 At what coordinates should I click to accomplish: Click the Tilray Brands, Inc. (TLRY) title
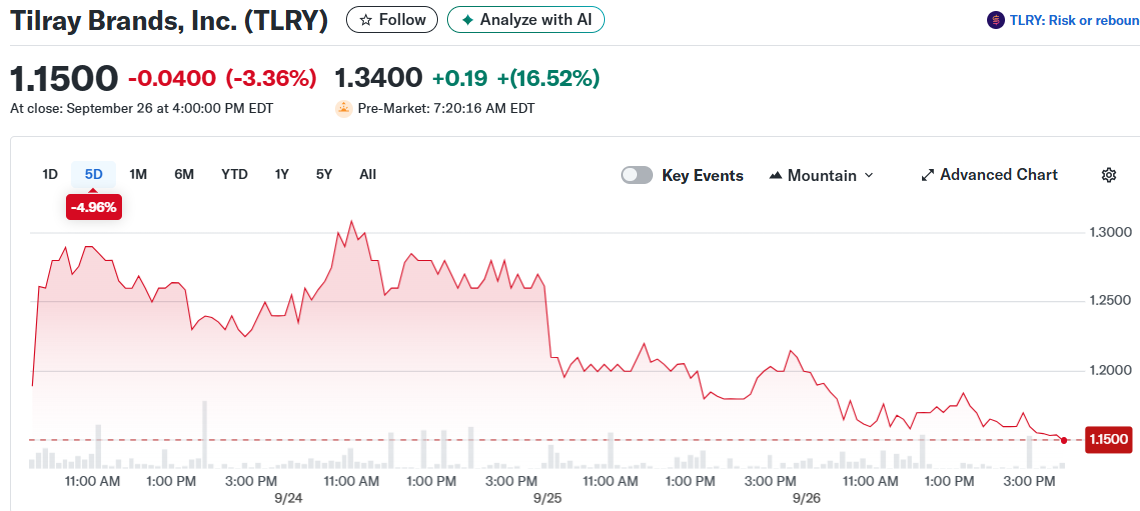tap(169, 21)
